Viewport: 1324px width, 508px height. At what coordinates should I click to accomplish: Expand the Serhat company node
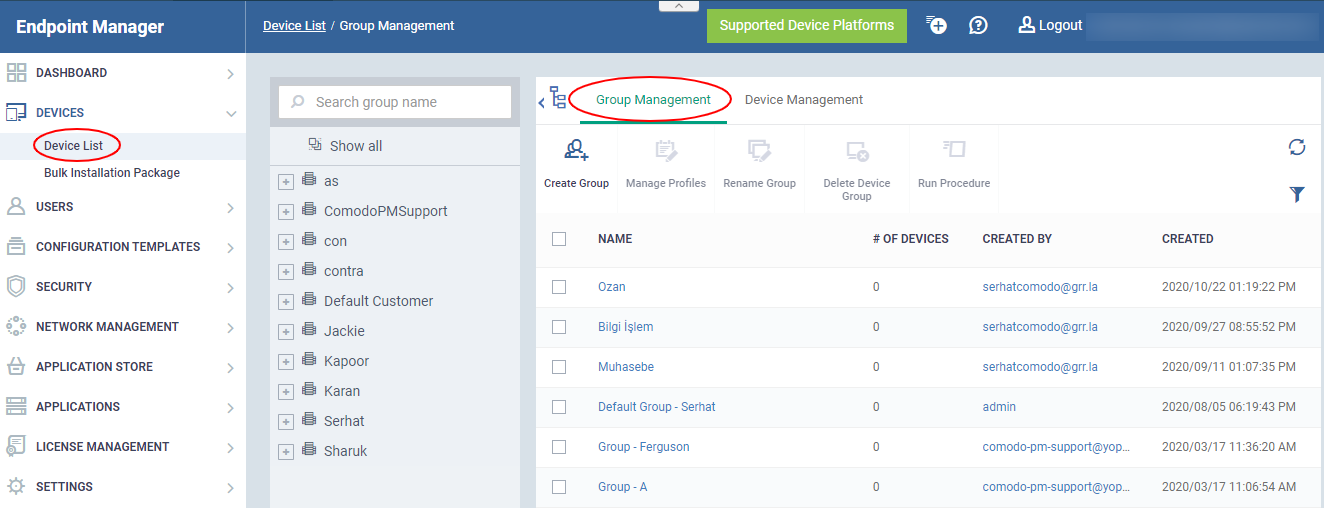point(286,422)
